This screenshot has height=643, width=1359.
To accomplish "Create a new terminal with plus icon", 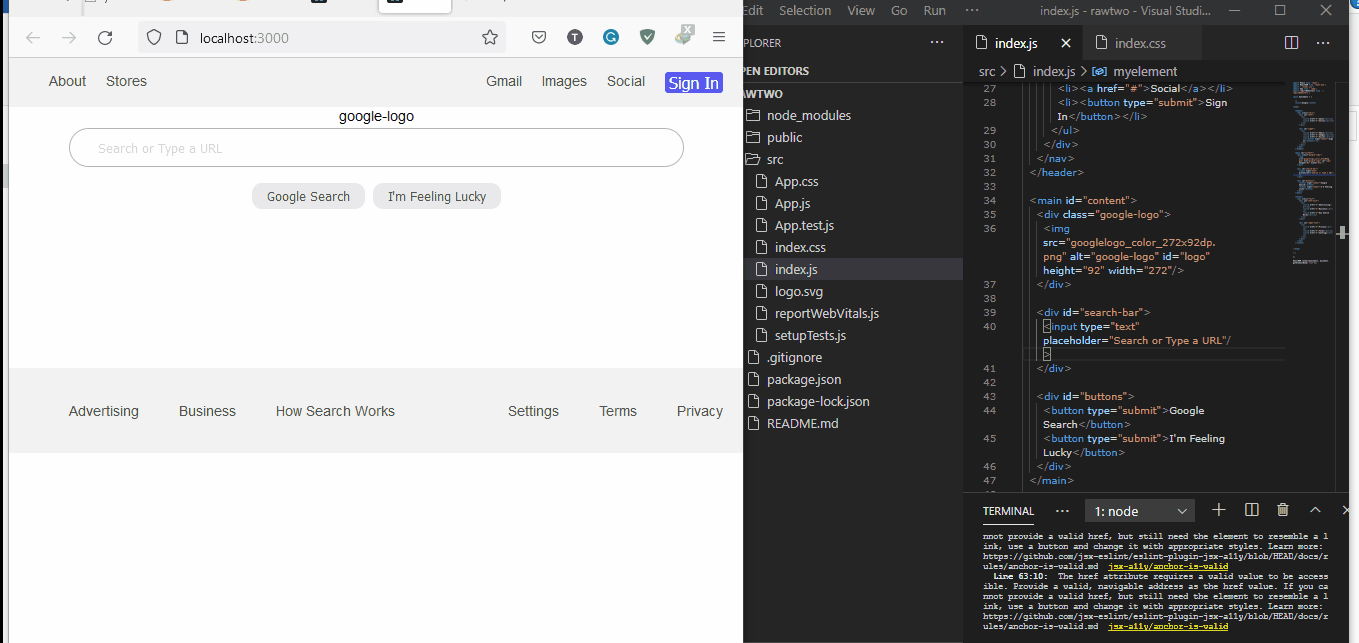I will click(x=1219, y=510).
